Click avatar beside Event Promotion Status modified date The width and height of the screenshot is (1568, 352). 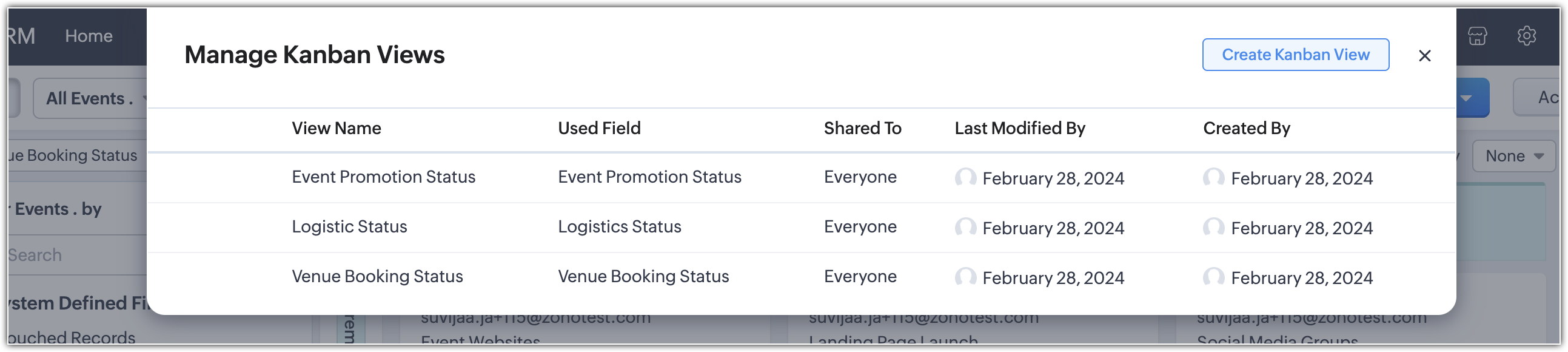965,178
